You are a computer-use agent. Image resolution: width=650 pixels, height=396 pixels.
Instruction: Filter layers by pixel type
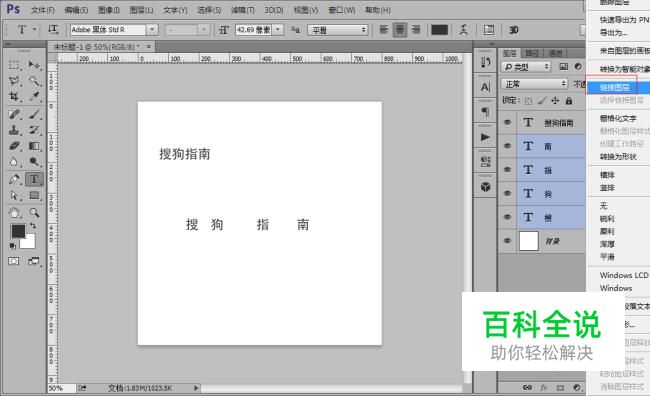point(564,66)
